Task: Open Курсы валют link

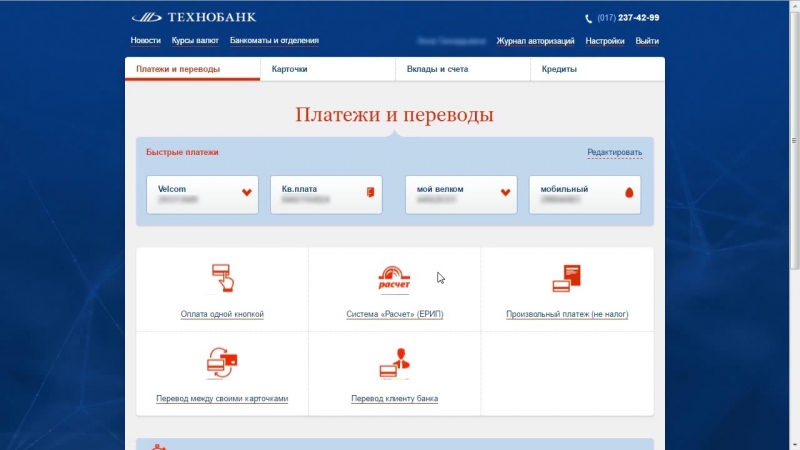Action: [195, 41]
